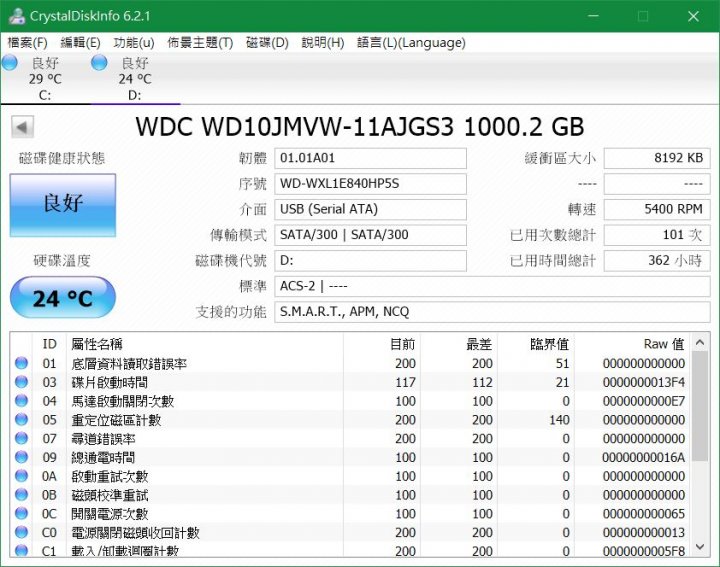Select attribute row 尋道錯誤率

[351, 439]
